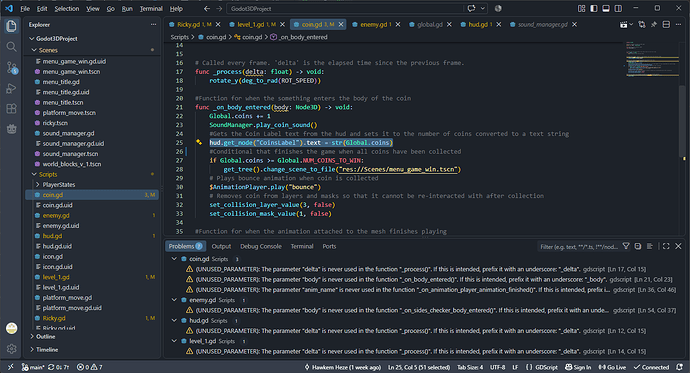Open the Terminal menu

151,8
